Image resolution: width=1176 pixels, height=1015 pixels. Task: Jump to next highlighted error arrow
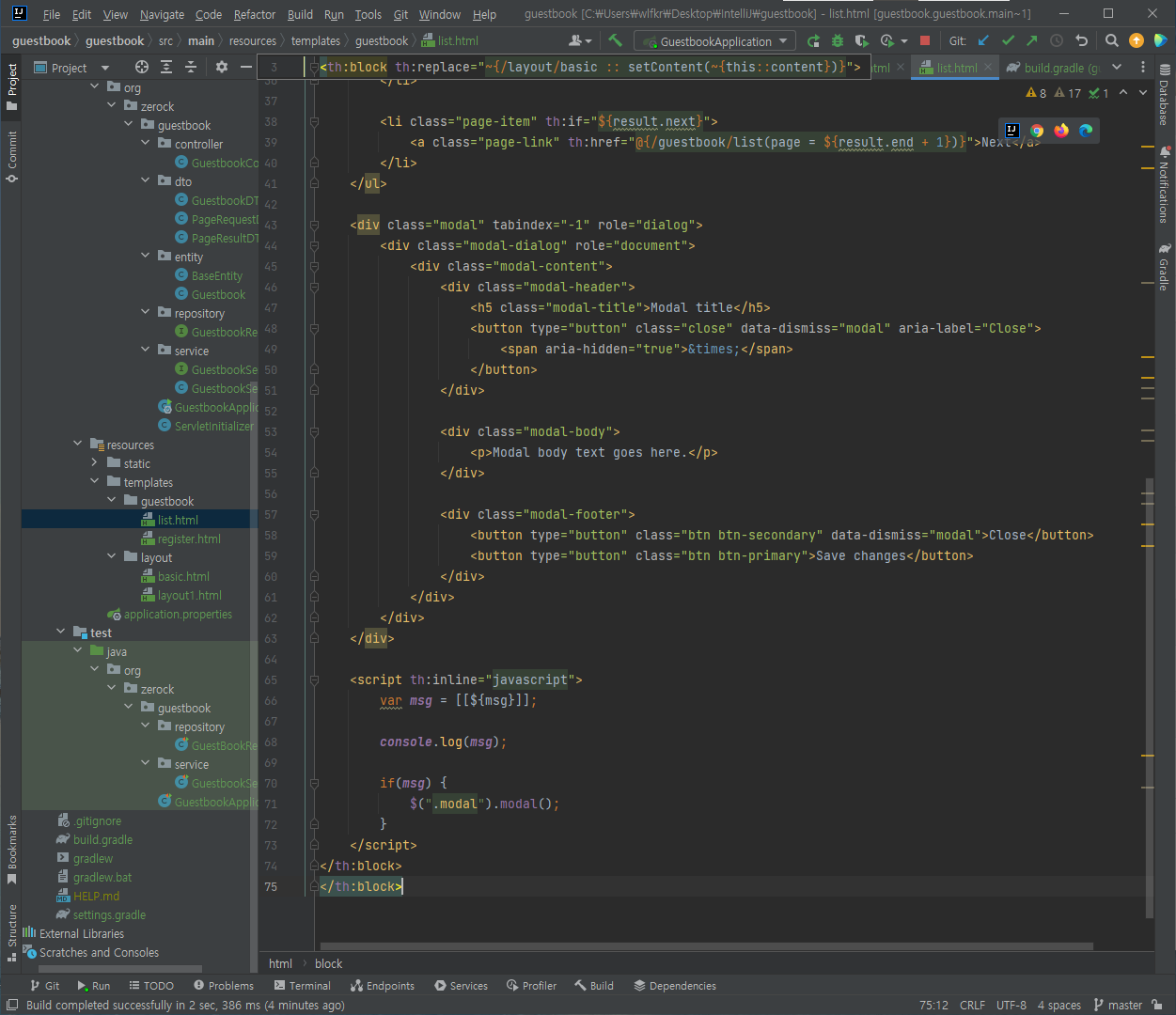click(1143, 92)
